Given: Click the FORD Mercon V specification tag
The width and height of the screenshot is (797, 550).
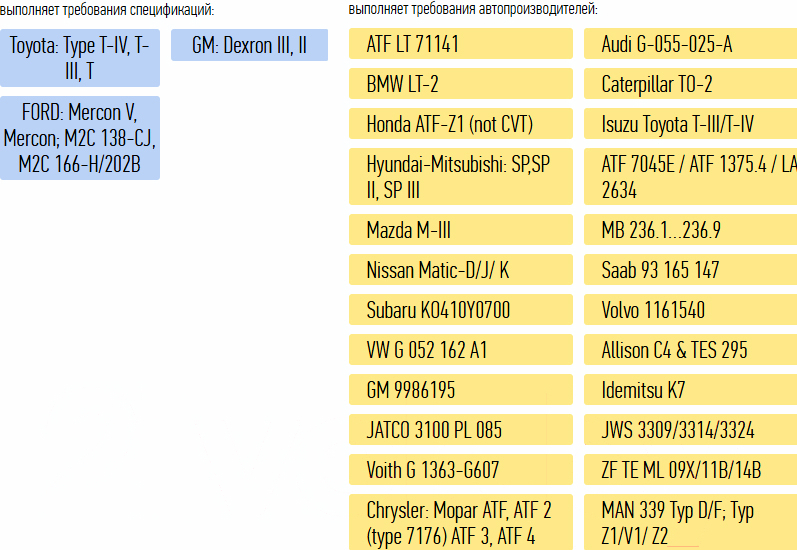Looking at the screenshot, I should pyautogui.click(x=80, y=138).
